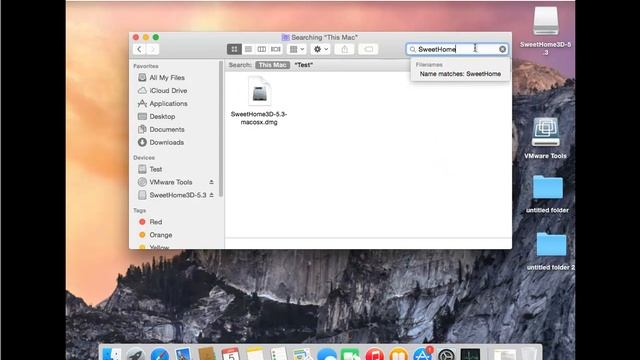Open Calendar from the Dock
Image resolution: width=640 pixels, height=360 pixels.
click(231, 354)
